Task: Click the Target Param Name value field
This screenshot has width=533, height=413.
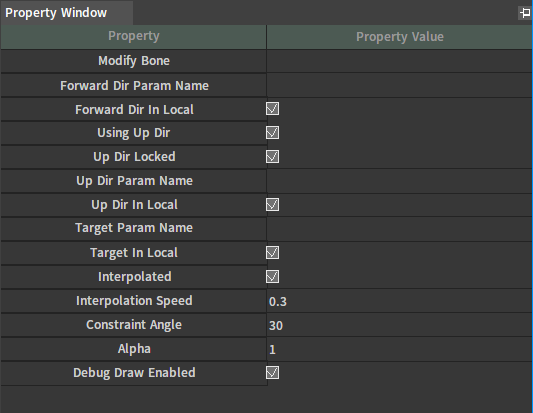Action: tap(400, 229)
